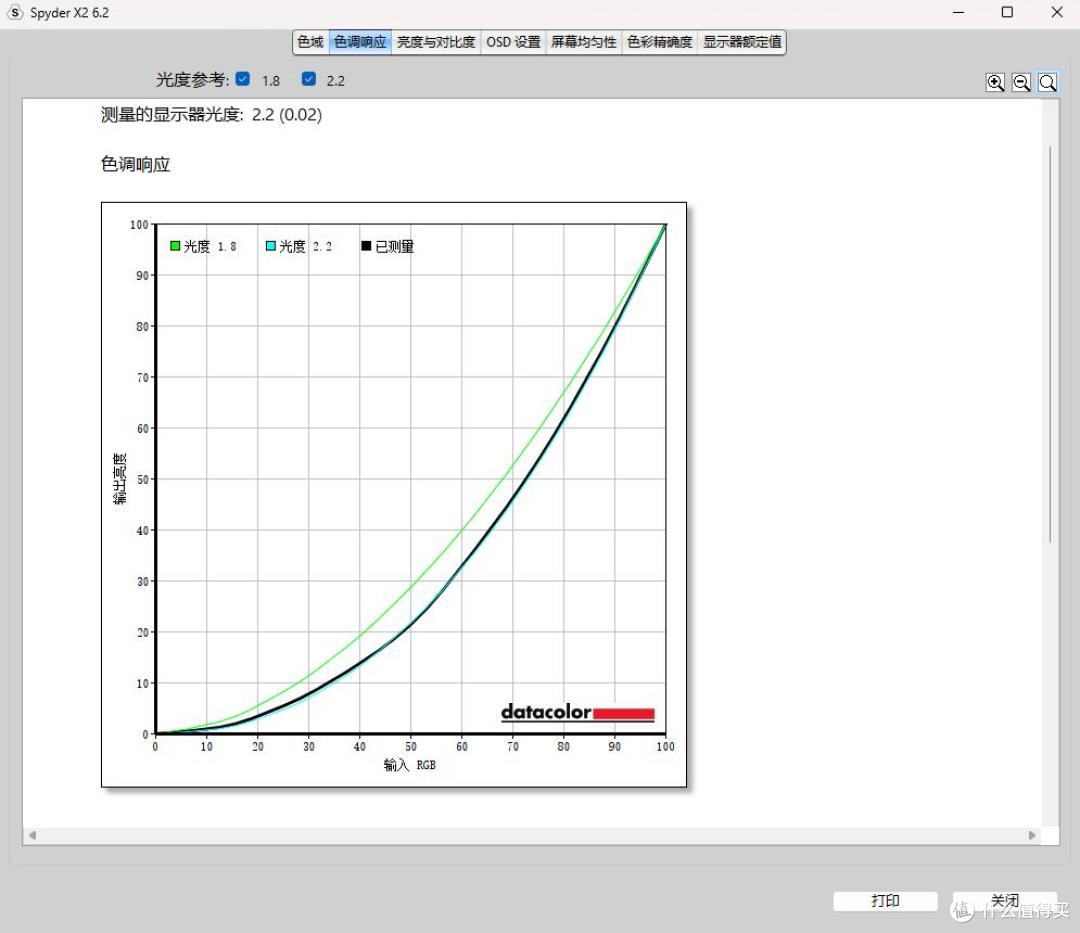Click the 关闭 close button
The image size is (1080, 933).
1005,901
